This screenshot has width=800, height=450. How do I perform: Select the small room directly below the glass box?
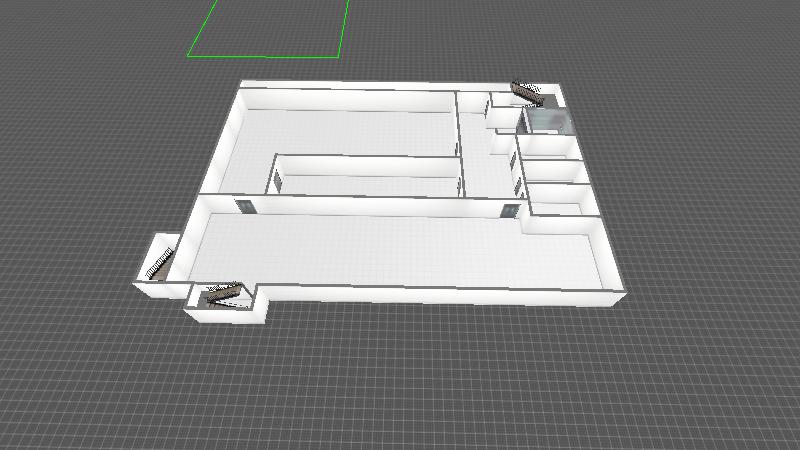(550, 148)
